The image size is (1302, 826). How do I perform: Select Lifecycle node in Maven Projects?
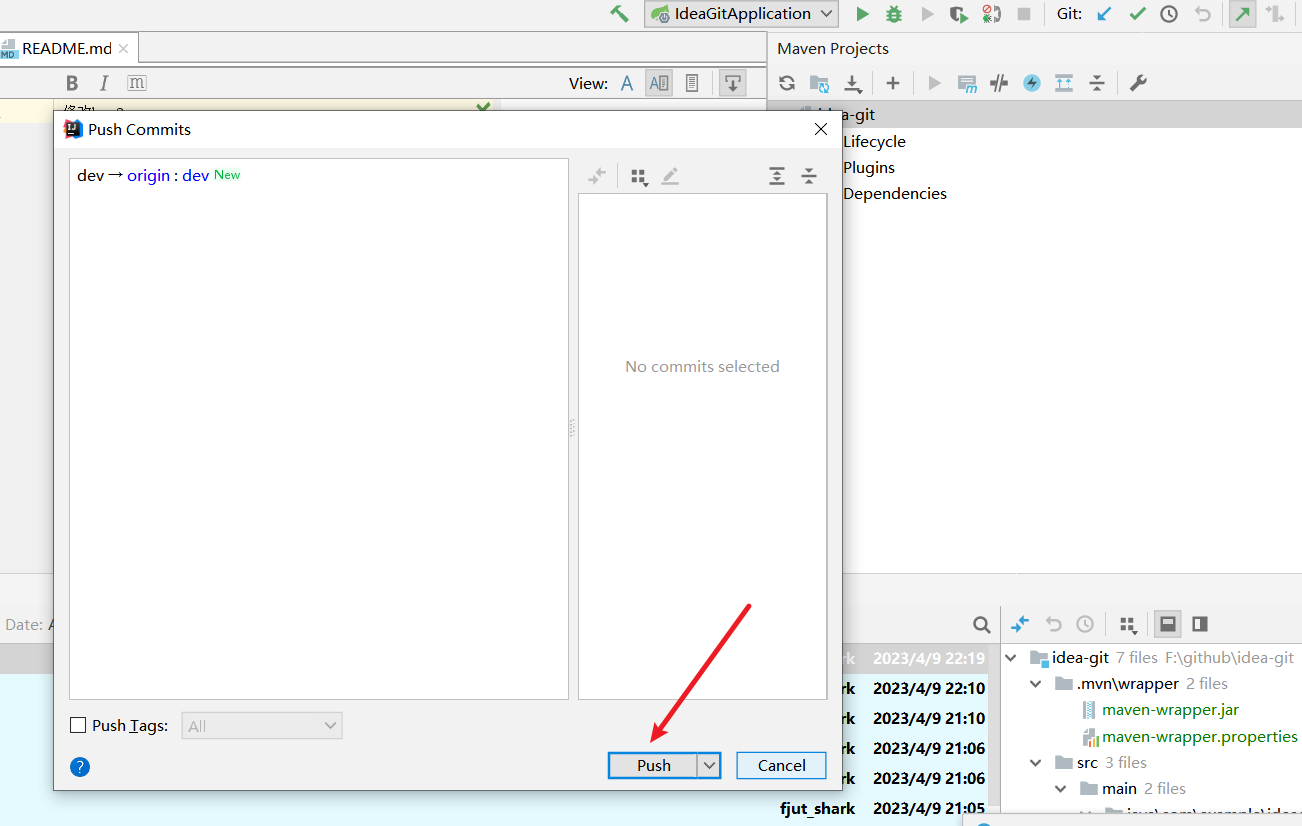[x=874, y=141]
